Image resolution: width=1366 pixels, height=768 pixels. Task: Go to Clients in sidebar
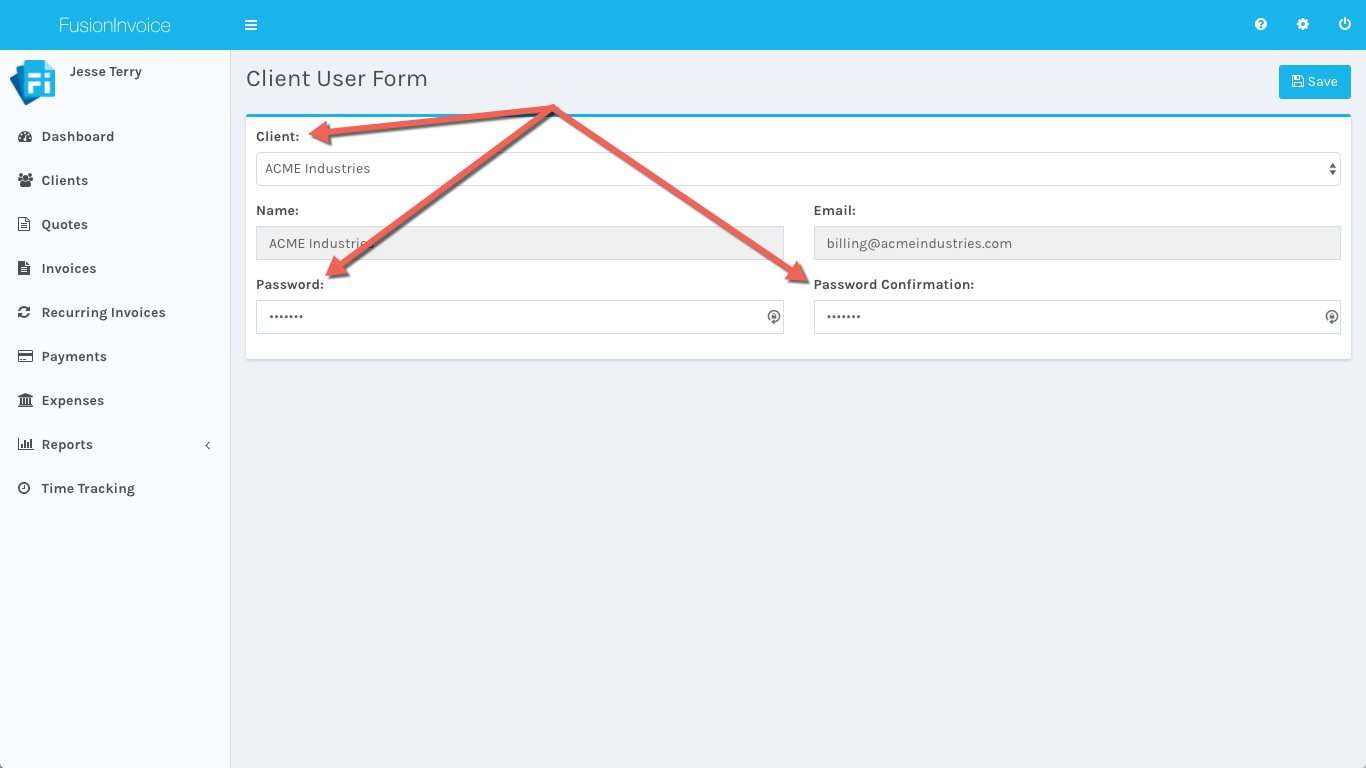point(64,181)
